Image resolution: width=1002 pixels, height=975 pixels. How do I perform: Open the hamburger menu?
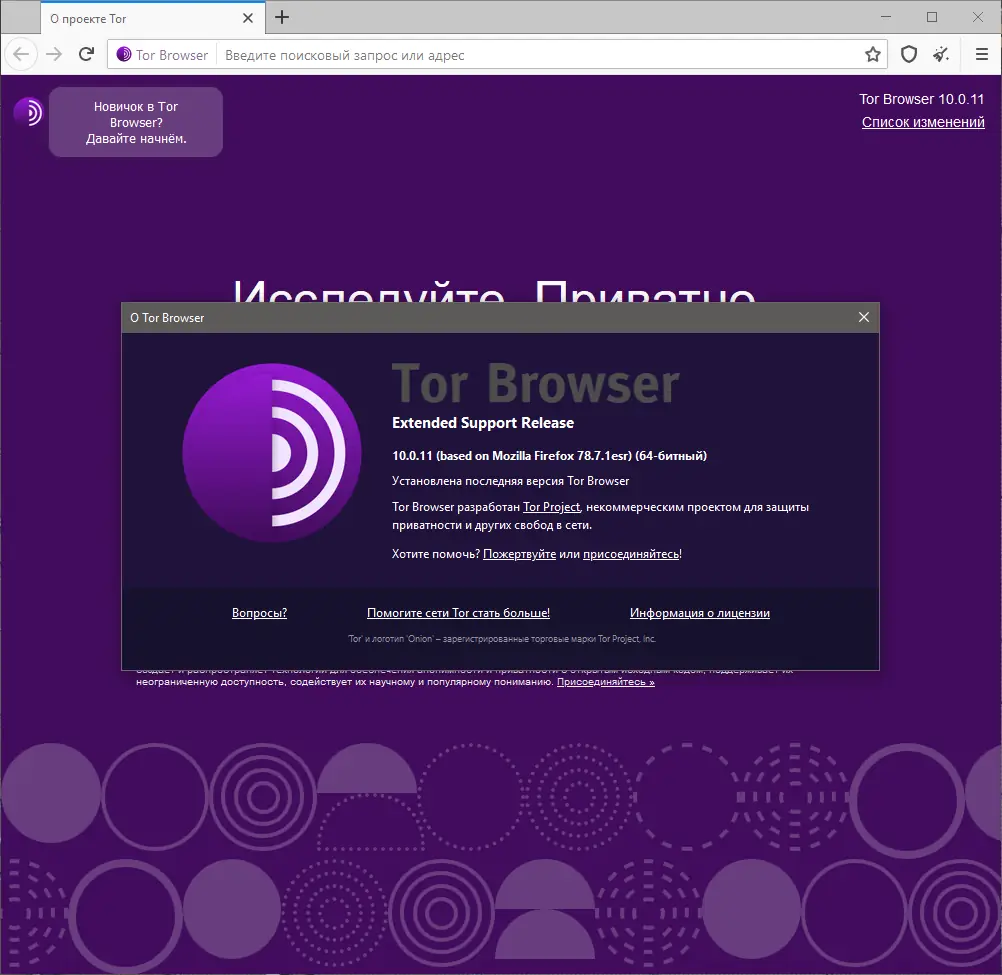(x=981, y=54)
